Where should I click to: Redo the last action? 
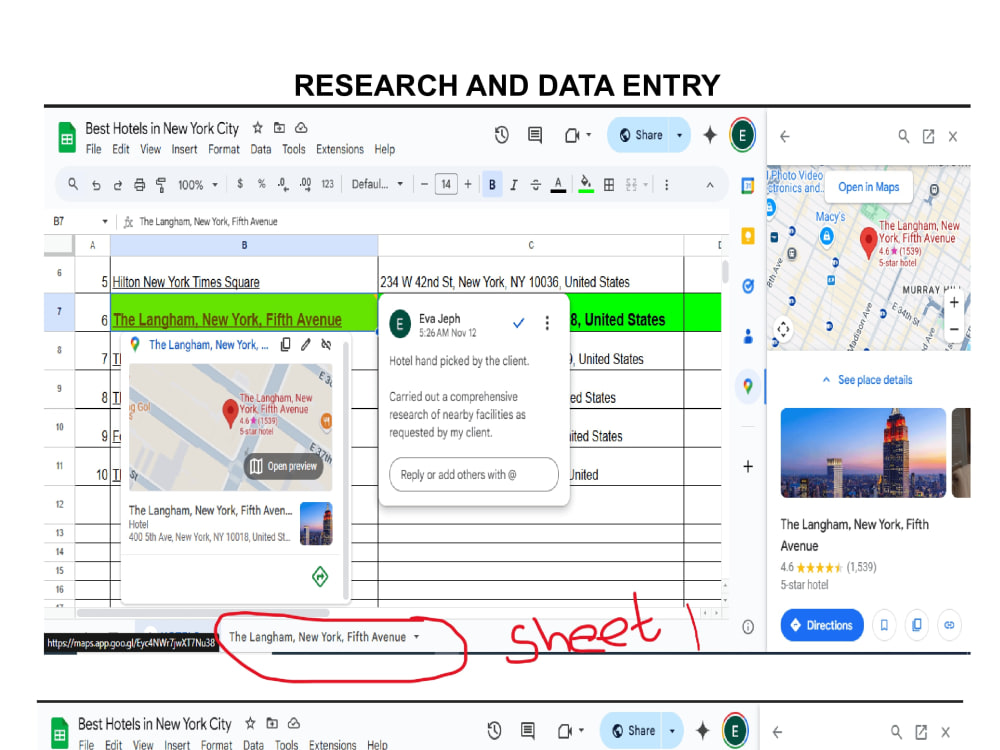118,185
